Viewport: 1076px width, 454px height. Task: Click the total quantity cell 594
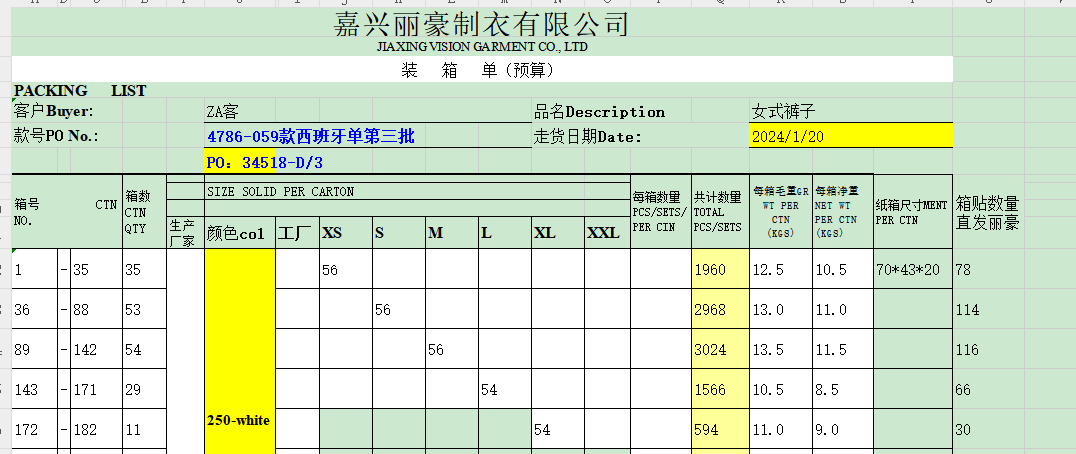pyautogui.click(x=710, y=429)
